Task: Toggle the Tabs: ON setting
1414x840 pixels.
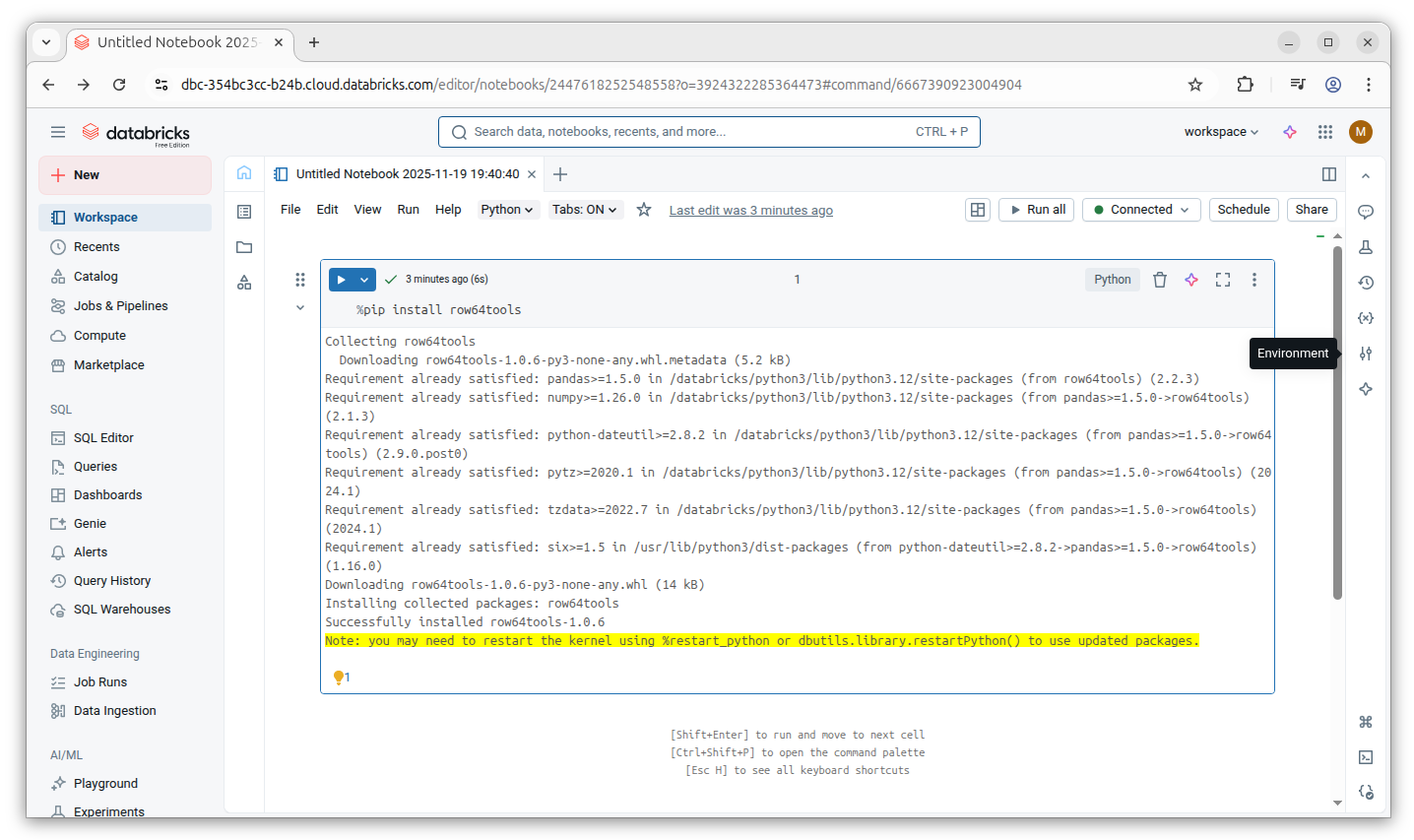Action: tap(584, 210)
